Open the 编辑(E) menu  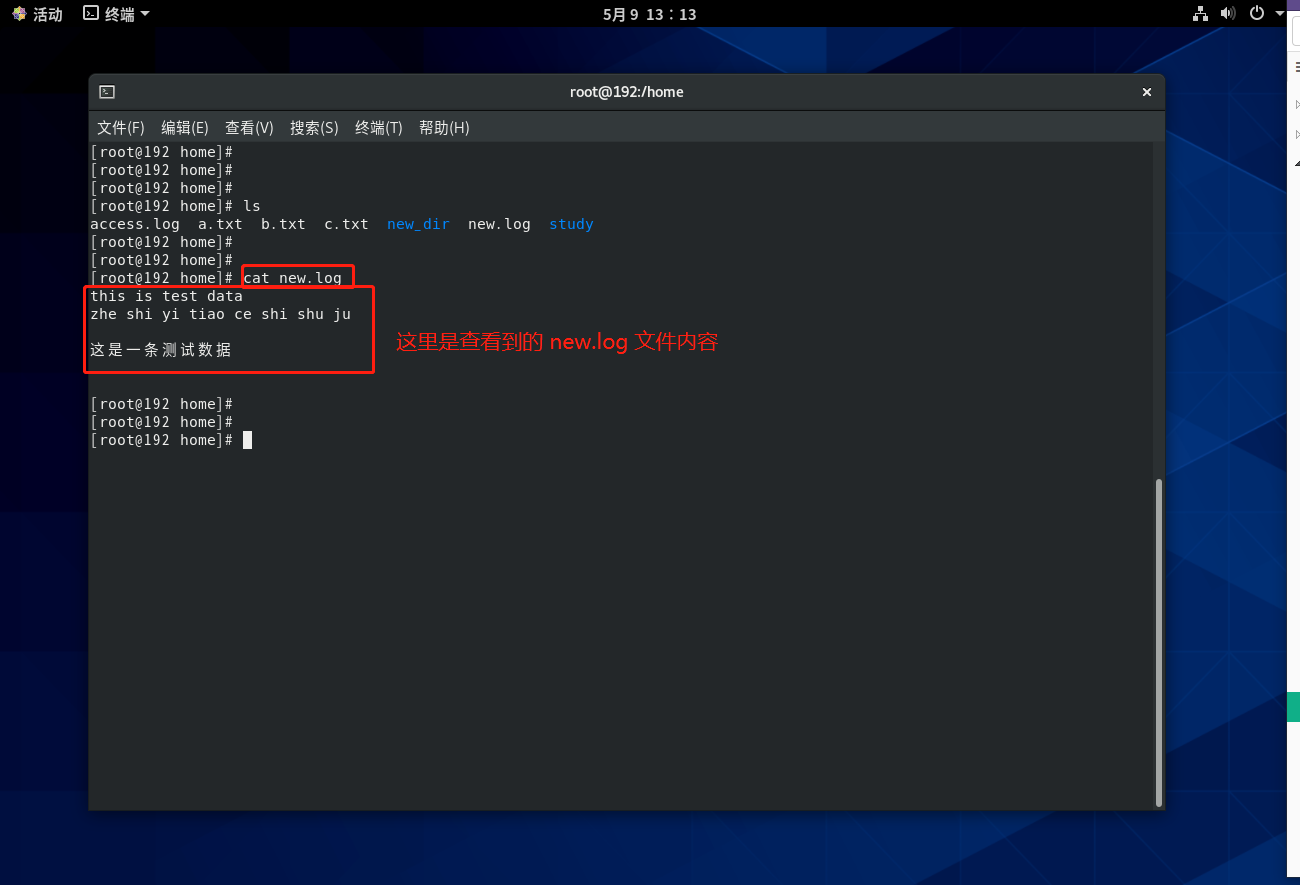tap(184, 128)
